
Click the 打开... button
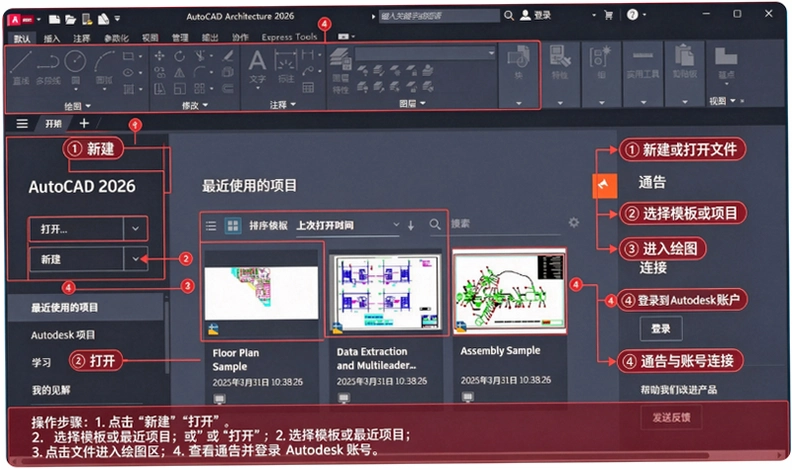pyautogui.click(x=76, y=229)
